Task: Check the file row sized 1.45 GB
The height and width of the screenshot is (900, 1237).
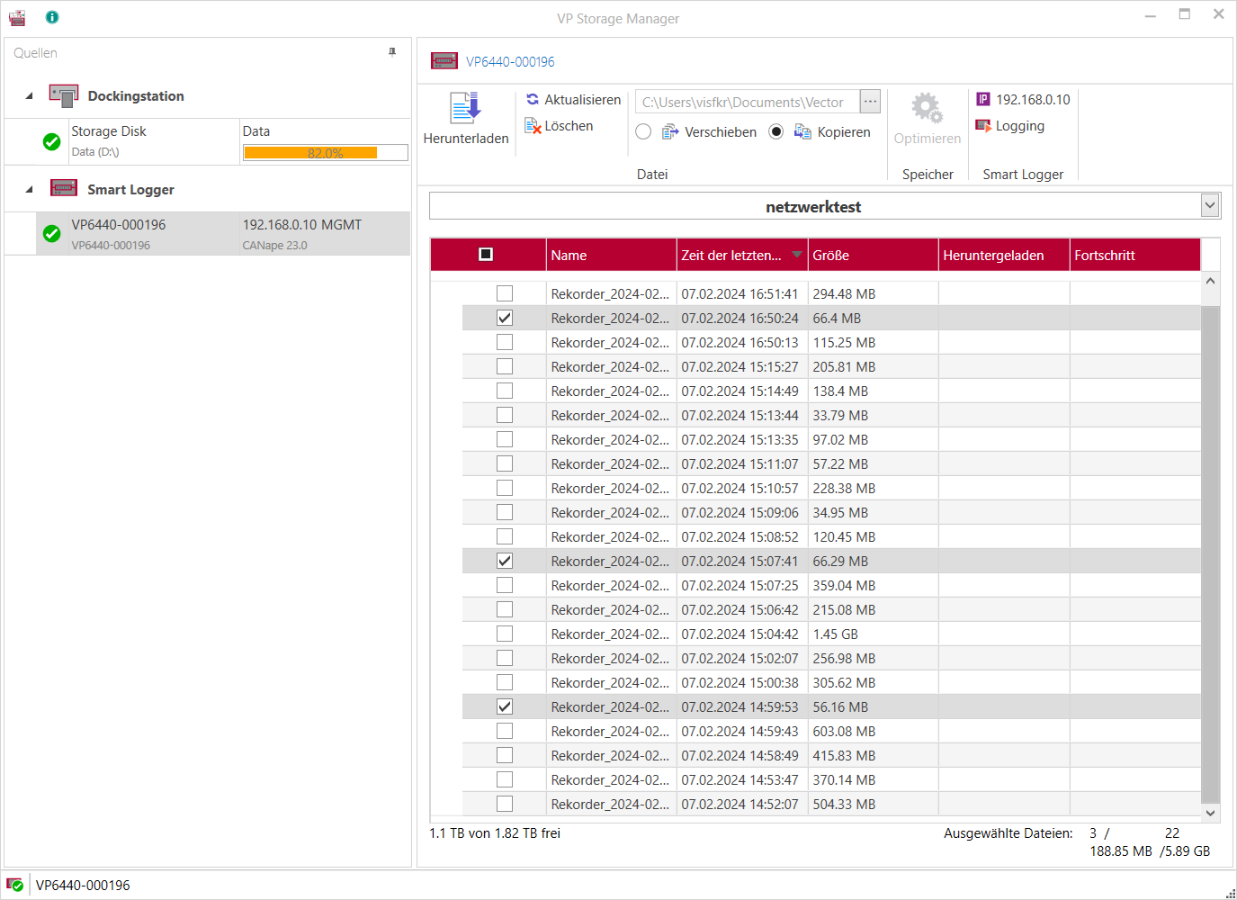Action: coord(505,634)
